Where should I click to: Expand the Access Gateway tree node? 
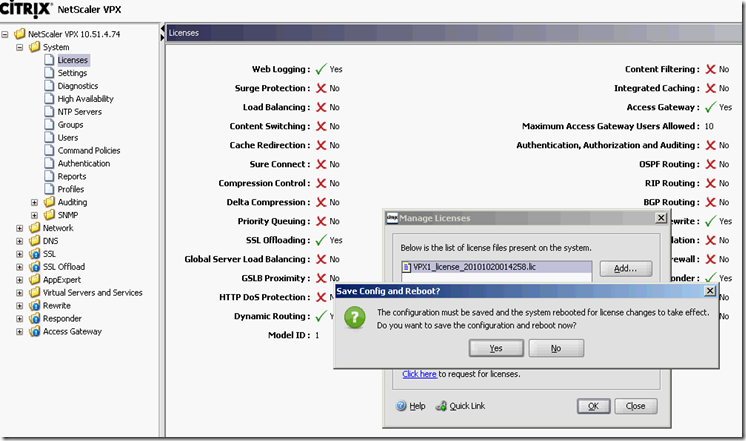(20, 332)
